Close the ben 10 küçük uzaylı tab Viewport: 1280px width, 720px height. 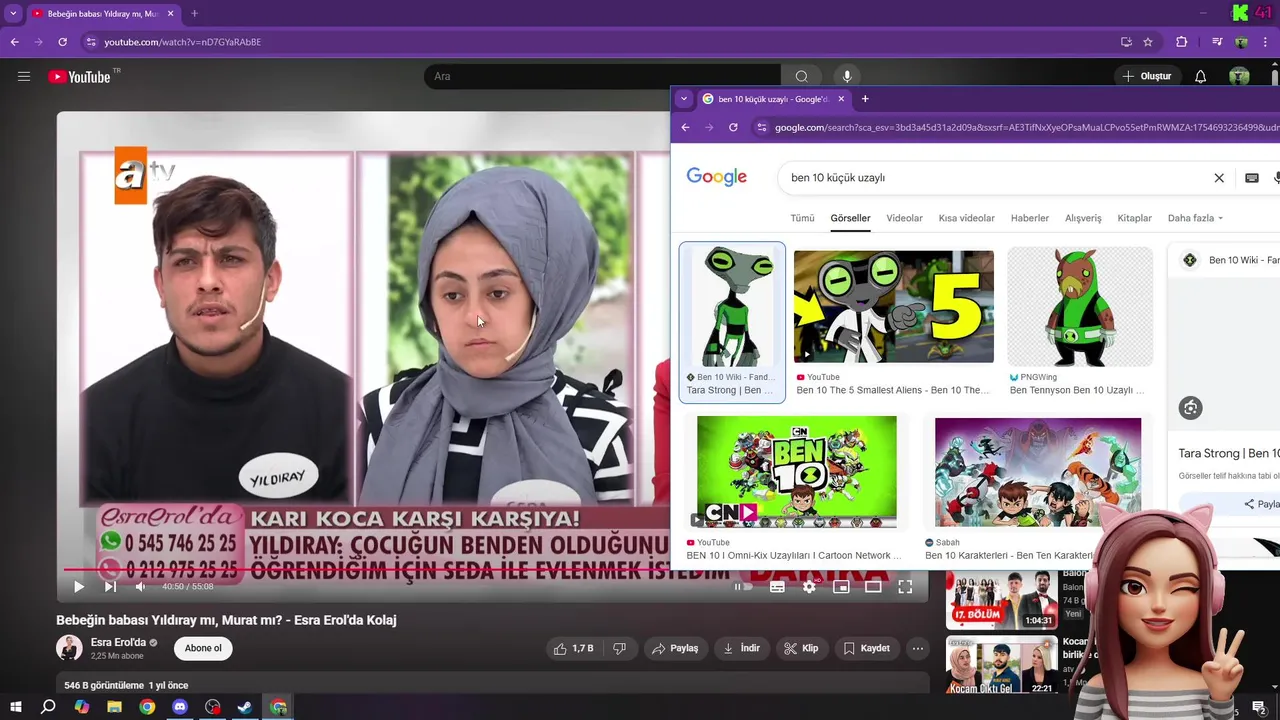tap(841, 99)
